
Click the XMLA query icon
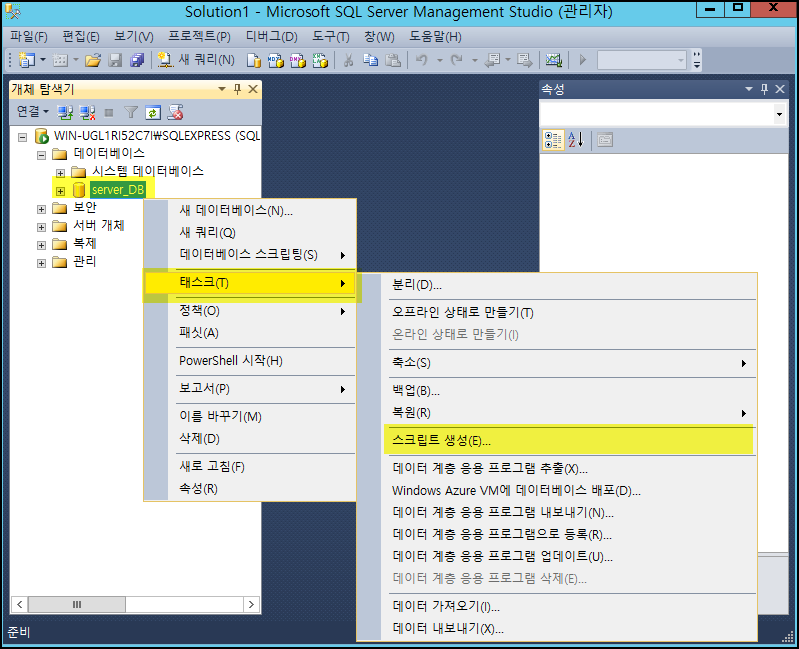(x=320, y=61)
